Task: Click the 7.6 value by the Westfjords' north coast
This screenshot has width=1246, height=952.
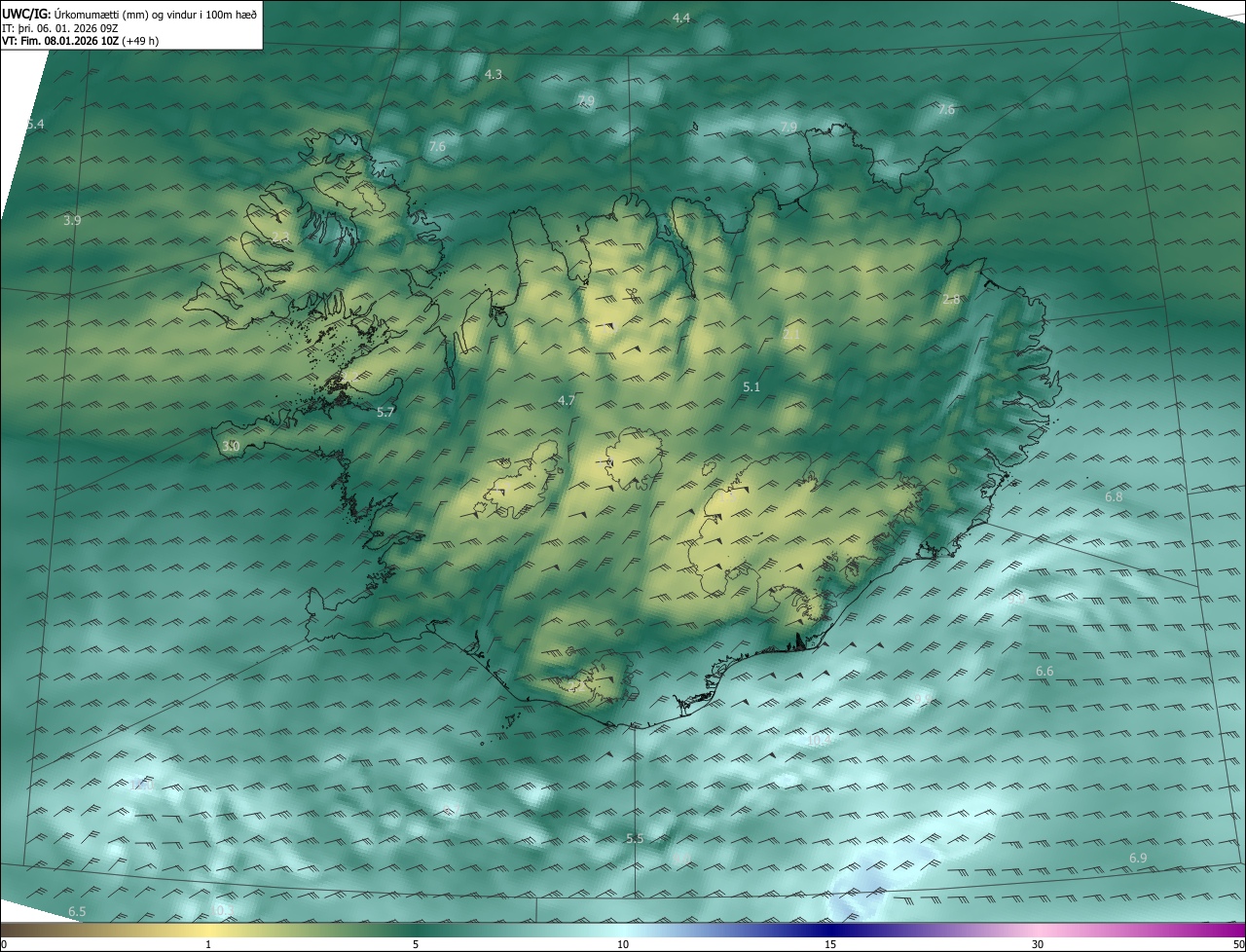Action: (x=437, y=147)
